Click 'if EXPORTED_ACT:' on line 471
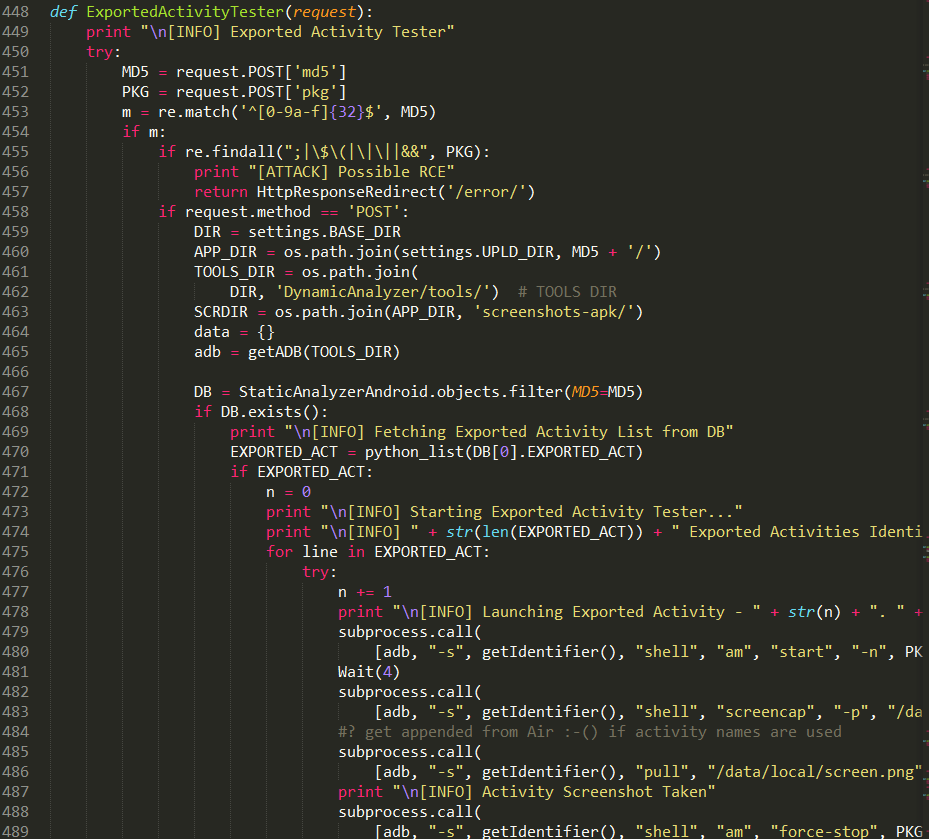The width and height of the screenshot is (929, 839). pyautogui.click(x=302, y=472)
